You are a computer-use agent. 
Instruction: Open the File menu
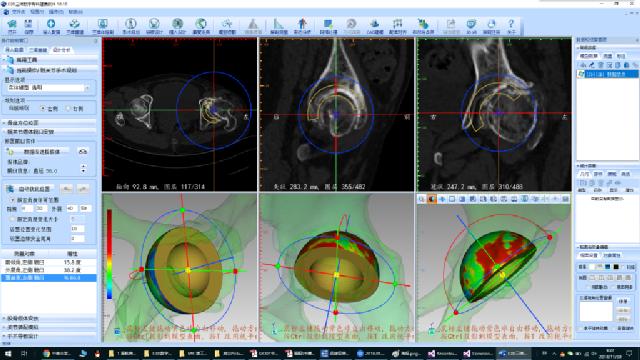[x=18, y=12]
